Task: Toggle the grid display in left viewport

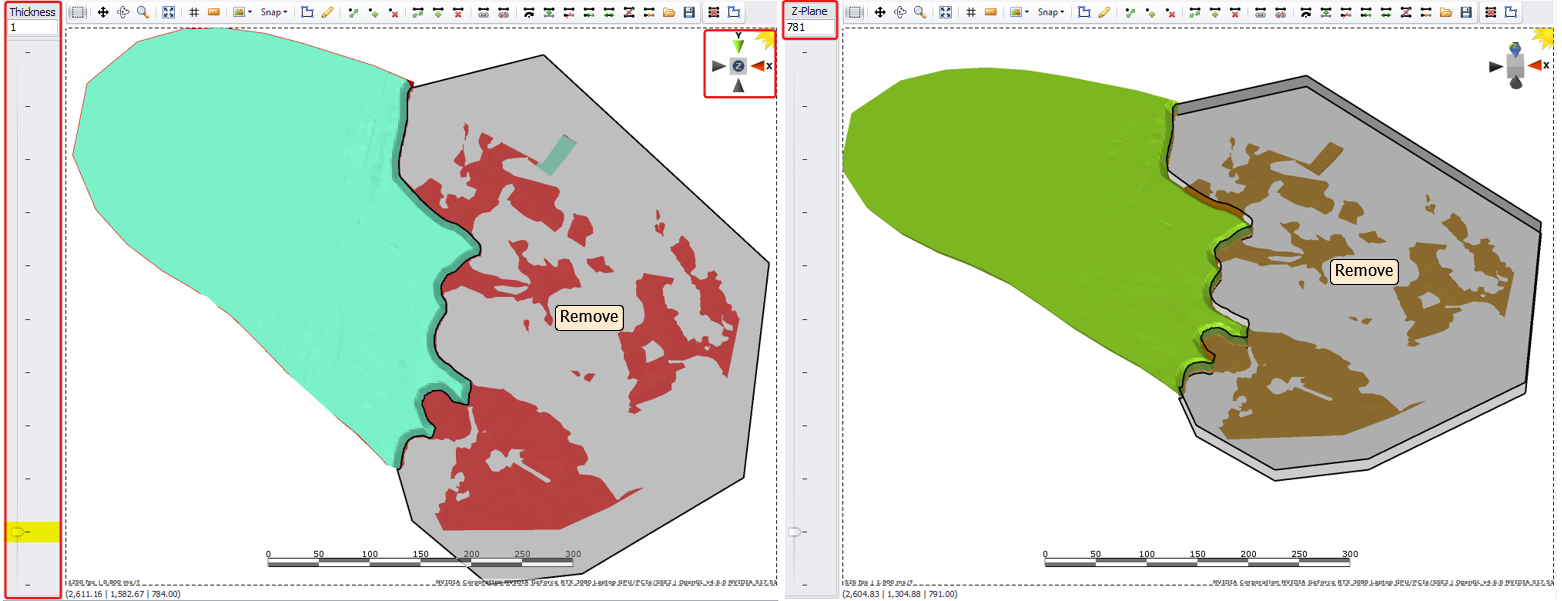Action: coord(193,12)
